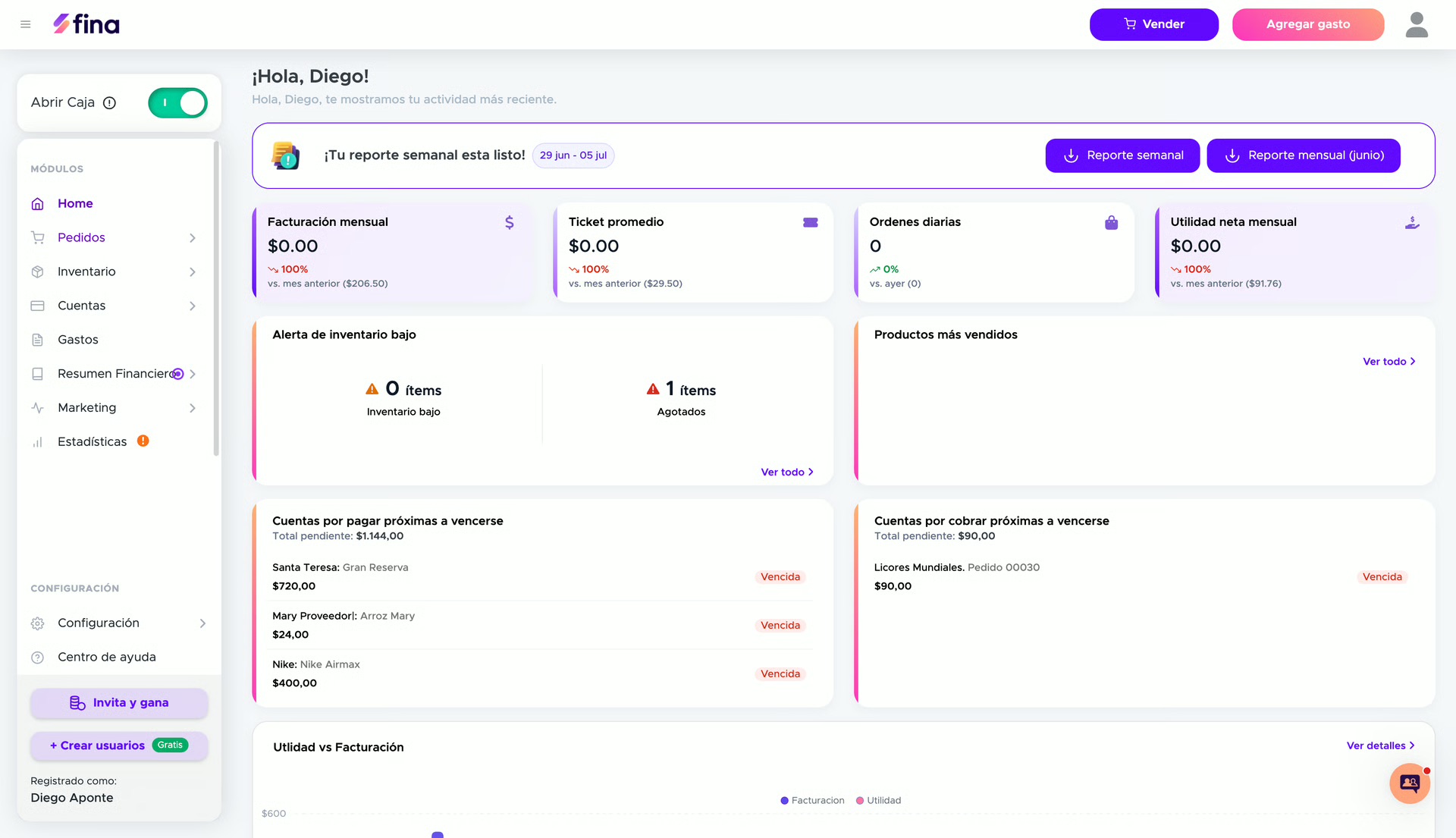
Task: Click the Vender button
Action: pyautogui.click(x=1153, y=24)
